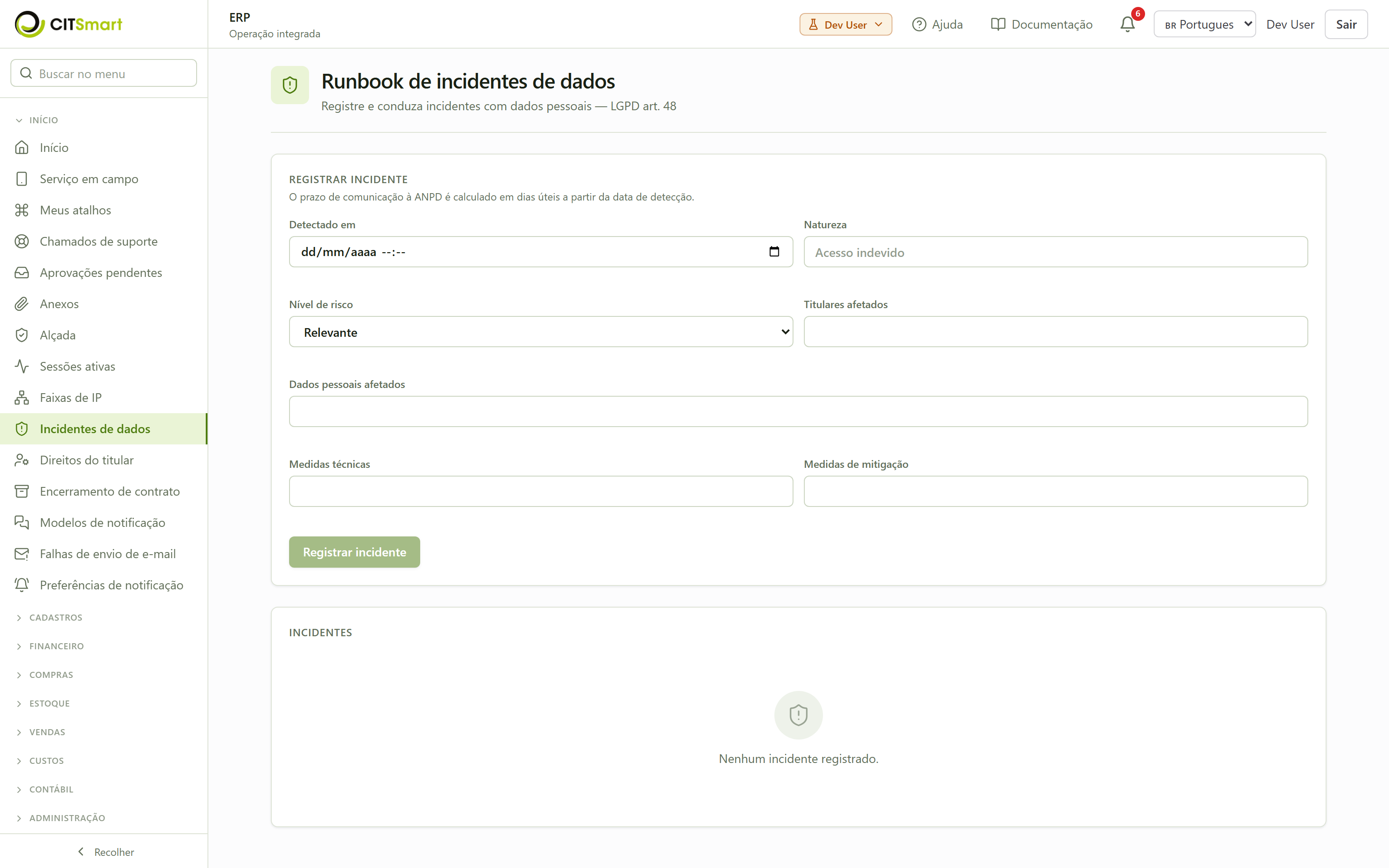Click the Preferências de notificação bell icon
The image size is (1389, 868).
pyautogui.click(x=22, y=585)
